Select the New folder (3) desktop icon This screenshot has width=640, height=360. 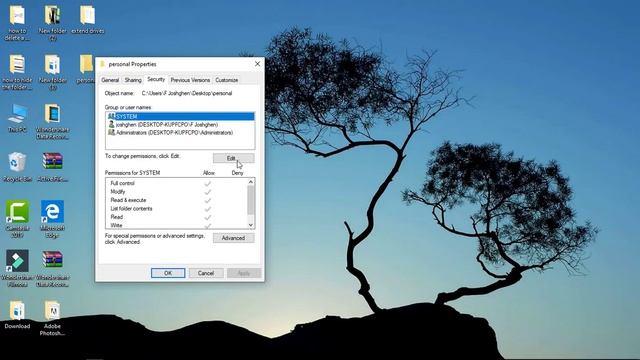point(53,72)
